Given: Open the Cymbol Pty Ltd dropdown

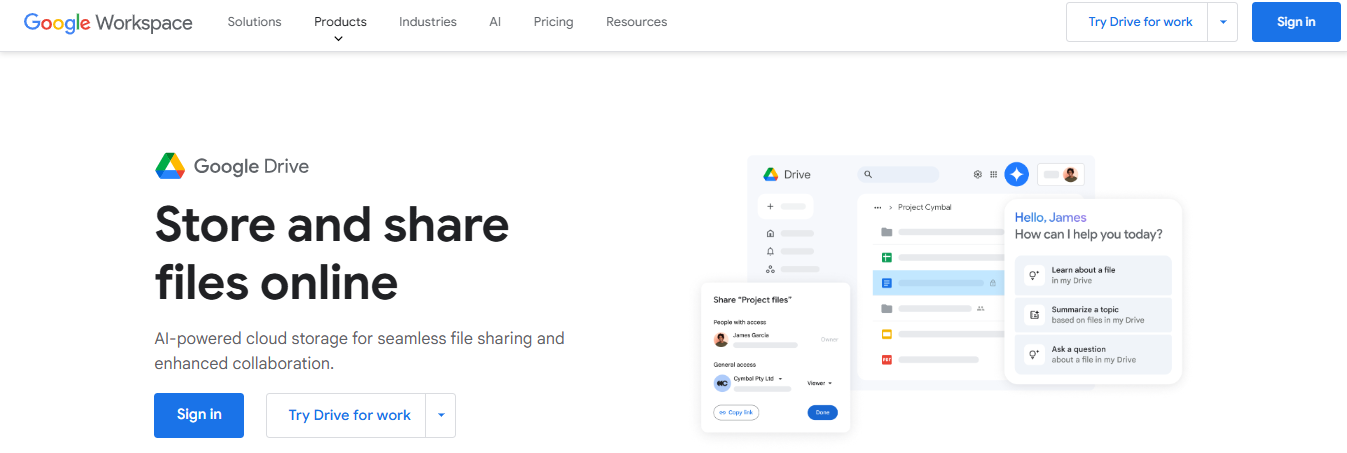Looking at the screenshot, I should click(758, 379).
